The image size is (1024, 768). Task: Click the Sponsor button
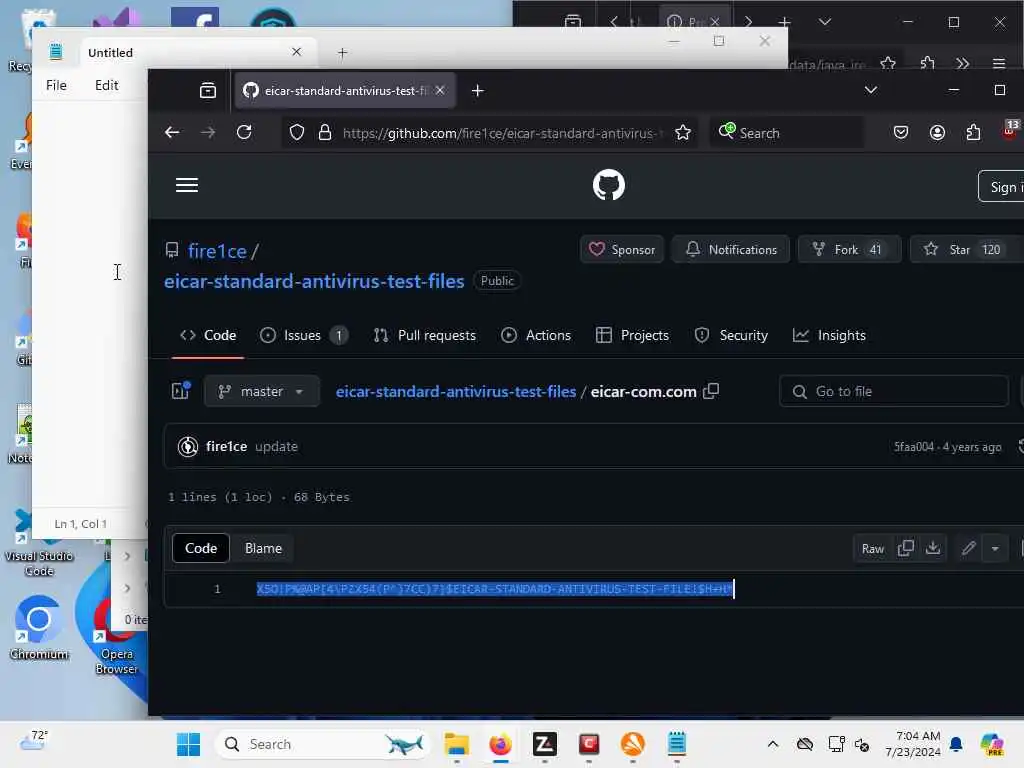622,249
